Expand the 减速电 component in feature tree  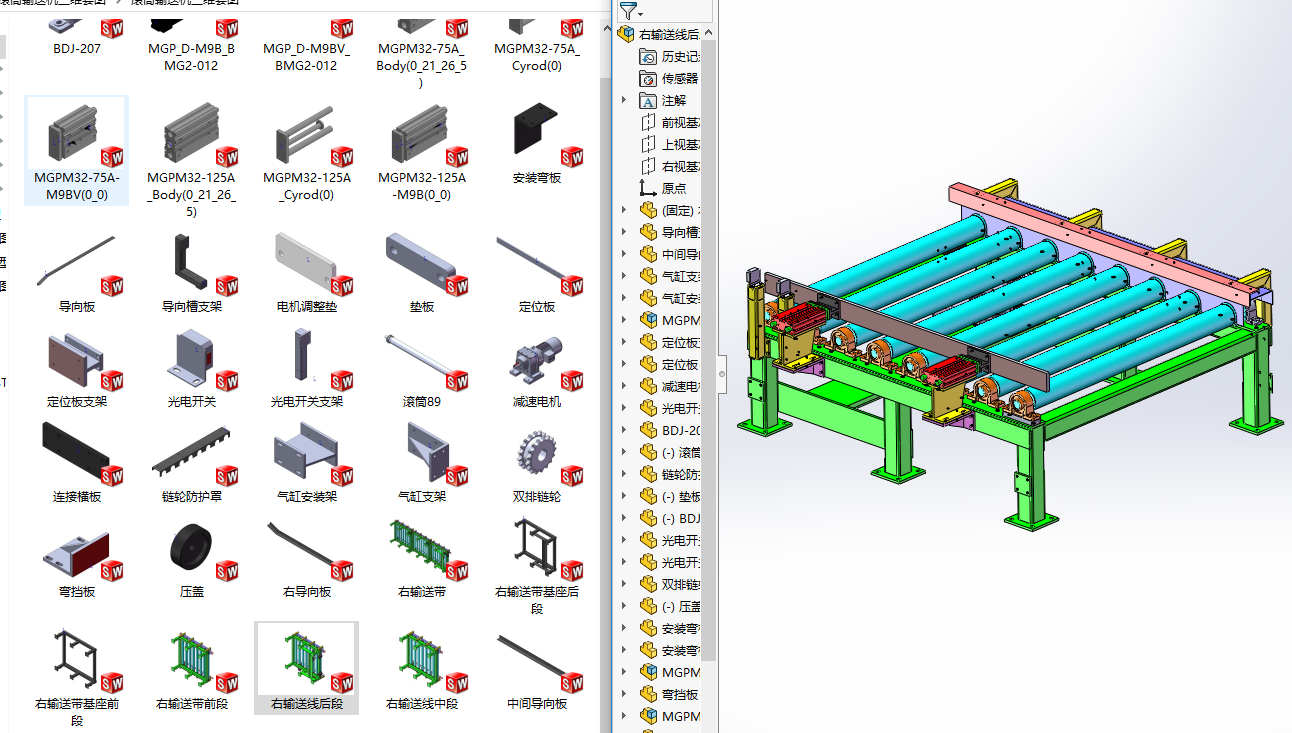624,386
